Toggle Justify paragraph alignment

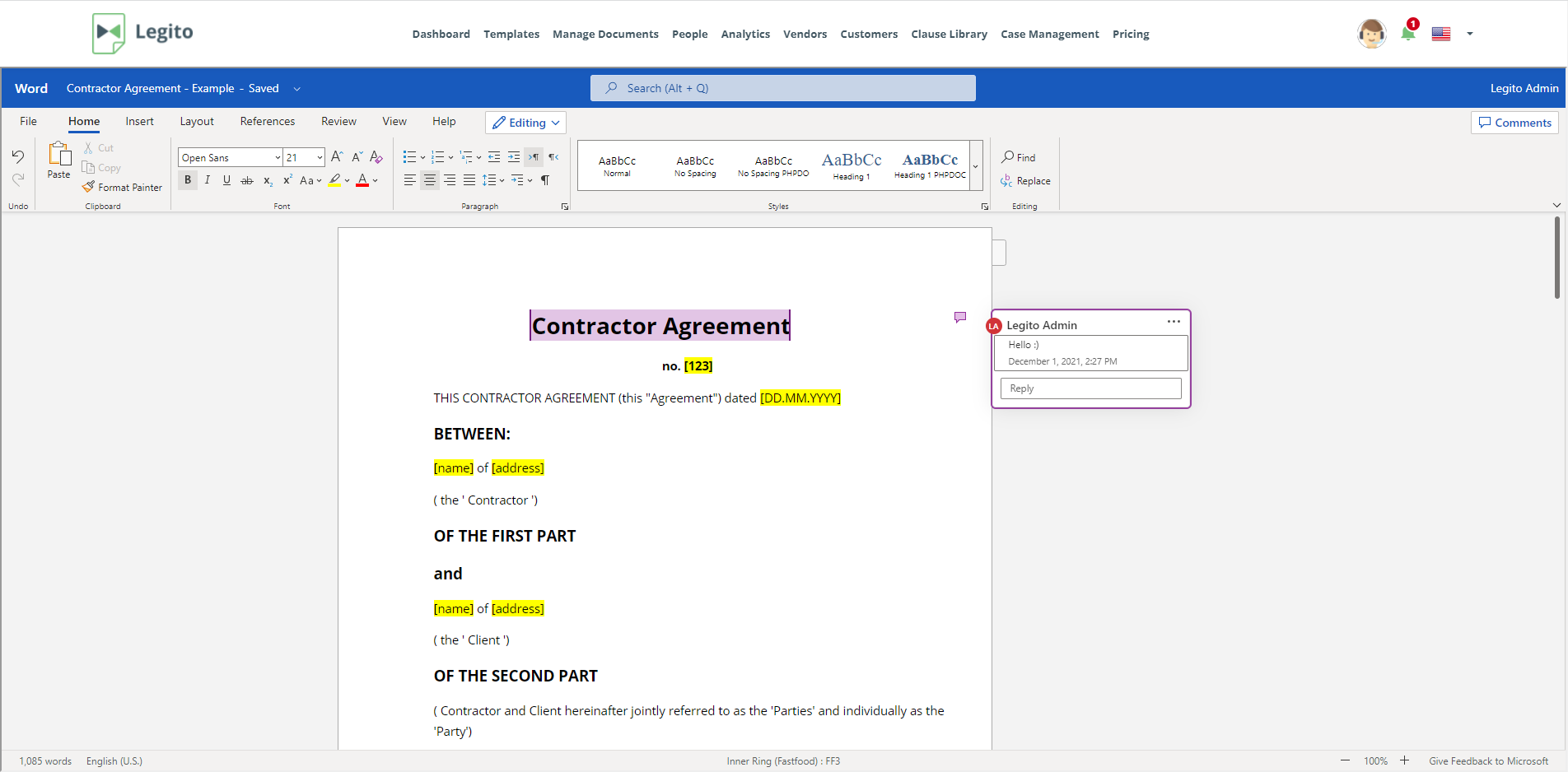(x=469, y=180)
